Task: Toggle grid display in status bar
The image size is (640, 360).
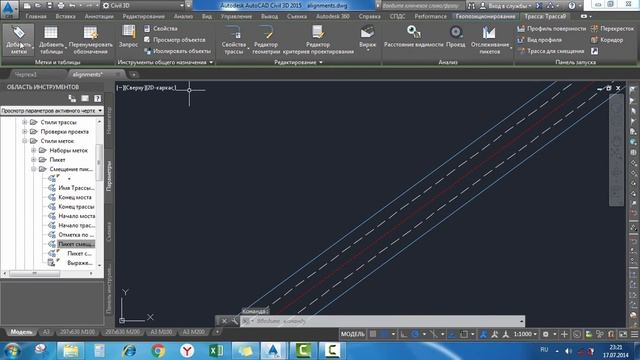Action: 373,334
